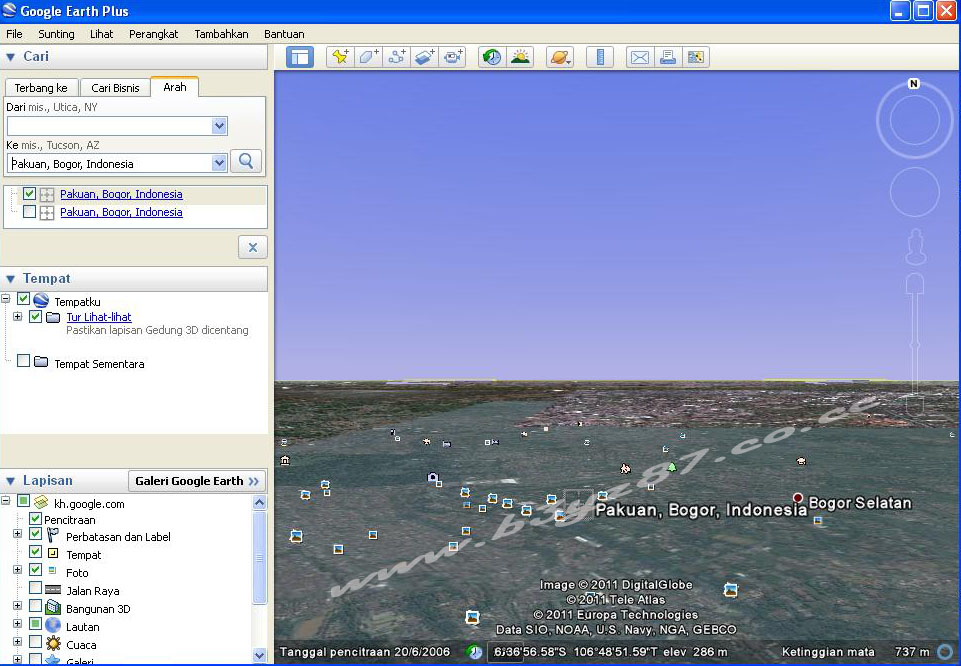Expand the Perbatasan dan Label layer
This screenshot has height=666, width=961.
(17, 534)
